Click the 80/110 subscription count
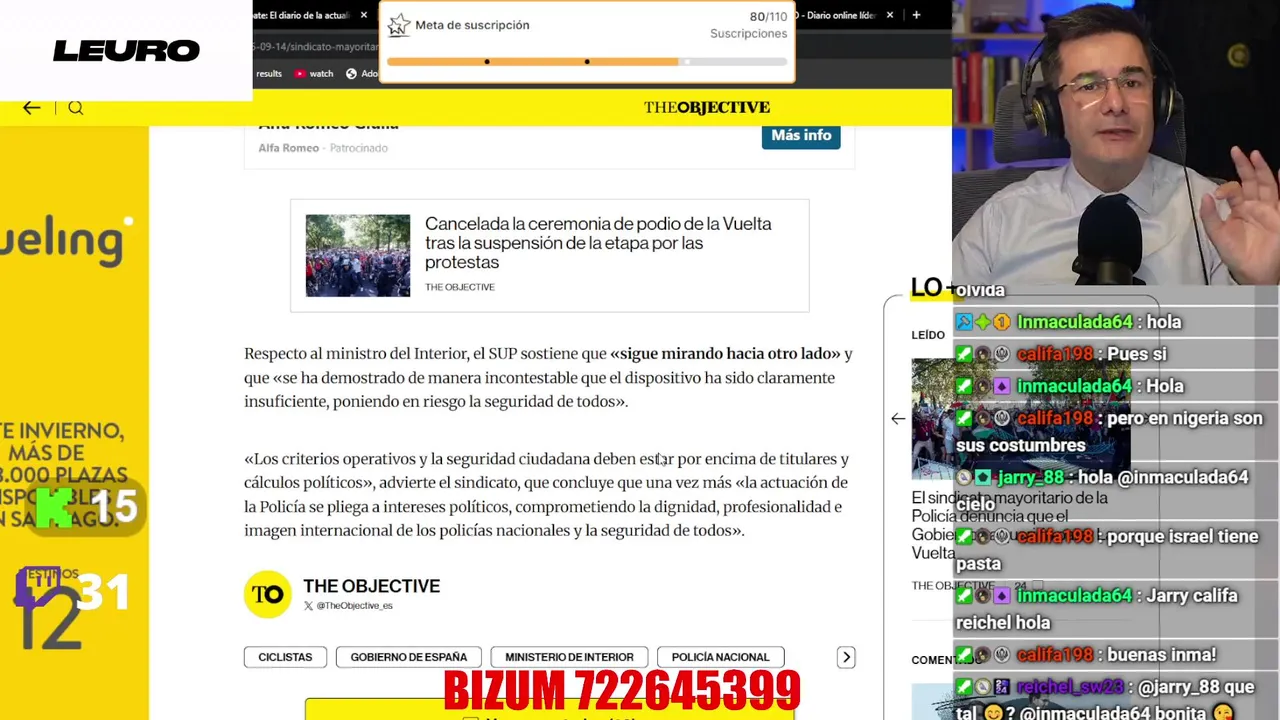The width and height of the screenshot is (1280, 720). tap(768, 17)
